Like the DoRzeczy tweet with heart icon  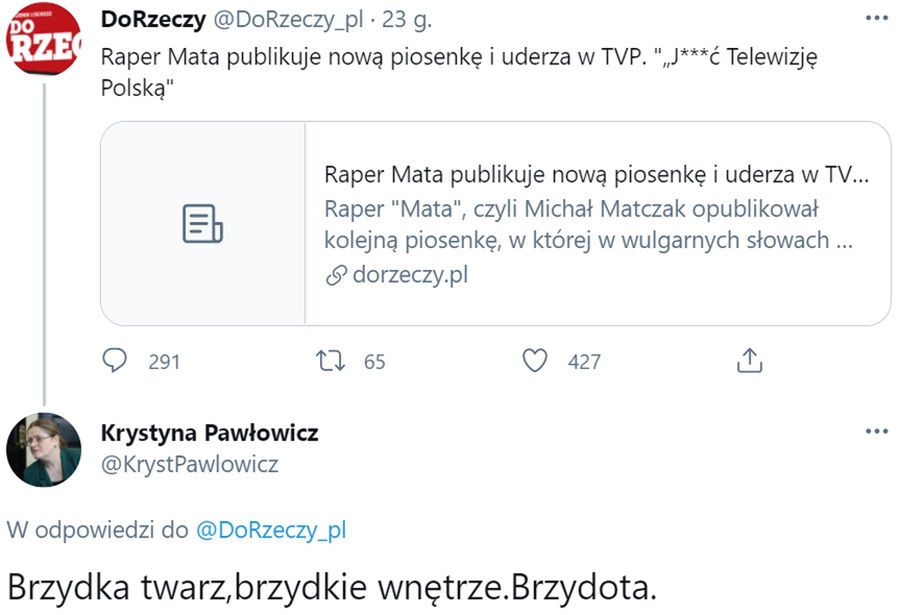(536, 361)
